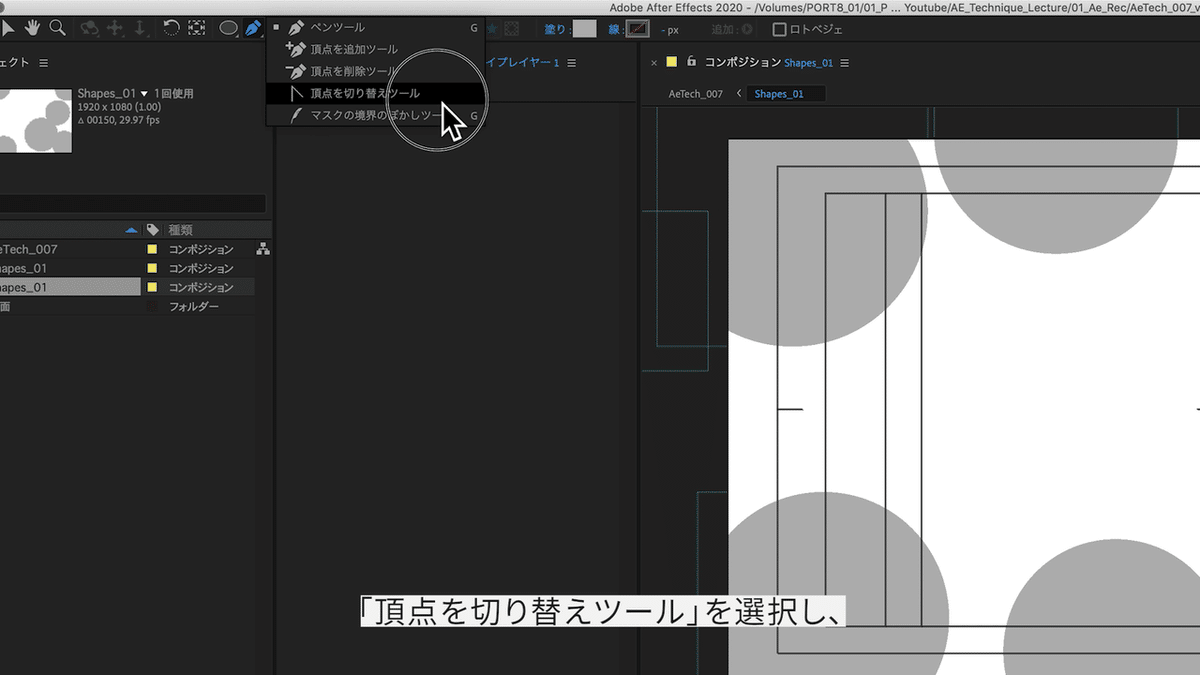
Task: Click the 線 stroke options label
Action: coord(615,29)
